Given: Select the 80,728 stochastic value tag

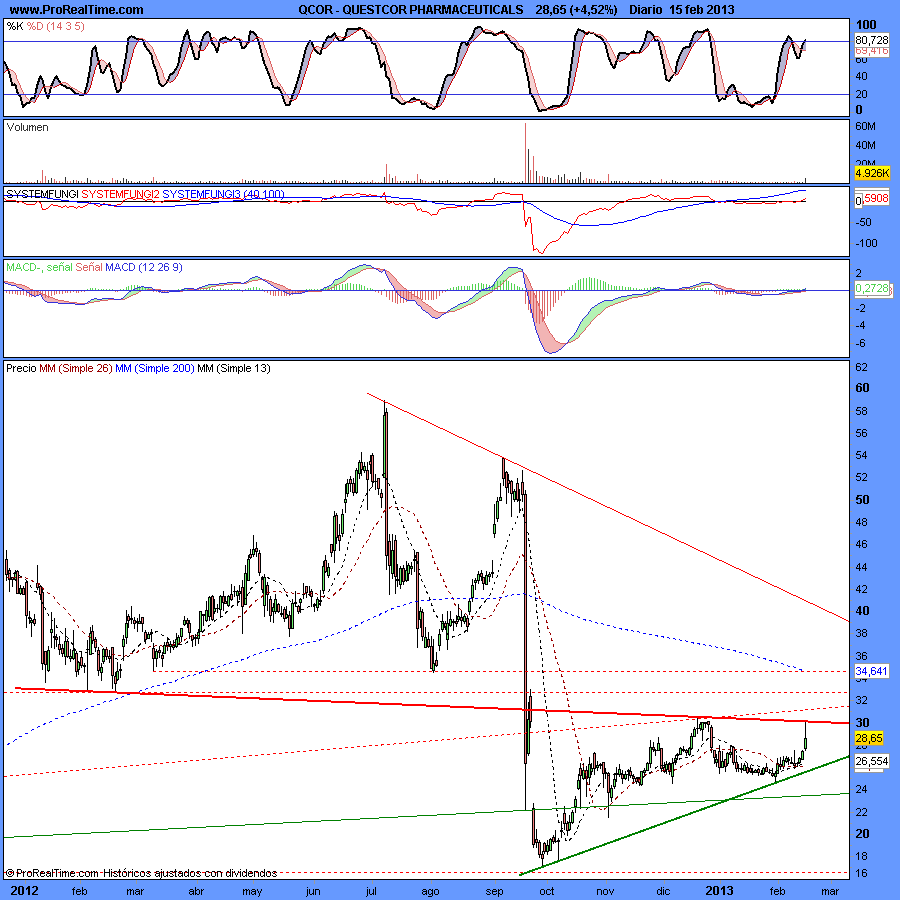Looking at the screenshot, I should (x=872, y=40).
